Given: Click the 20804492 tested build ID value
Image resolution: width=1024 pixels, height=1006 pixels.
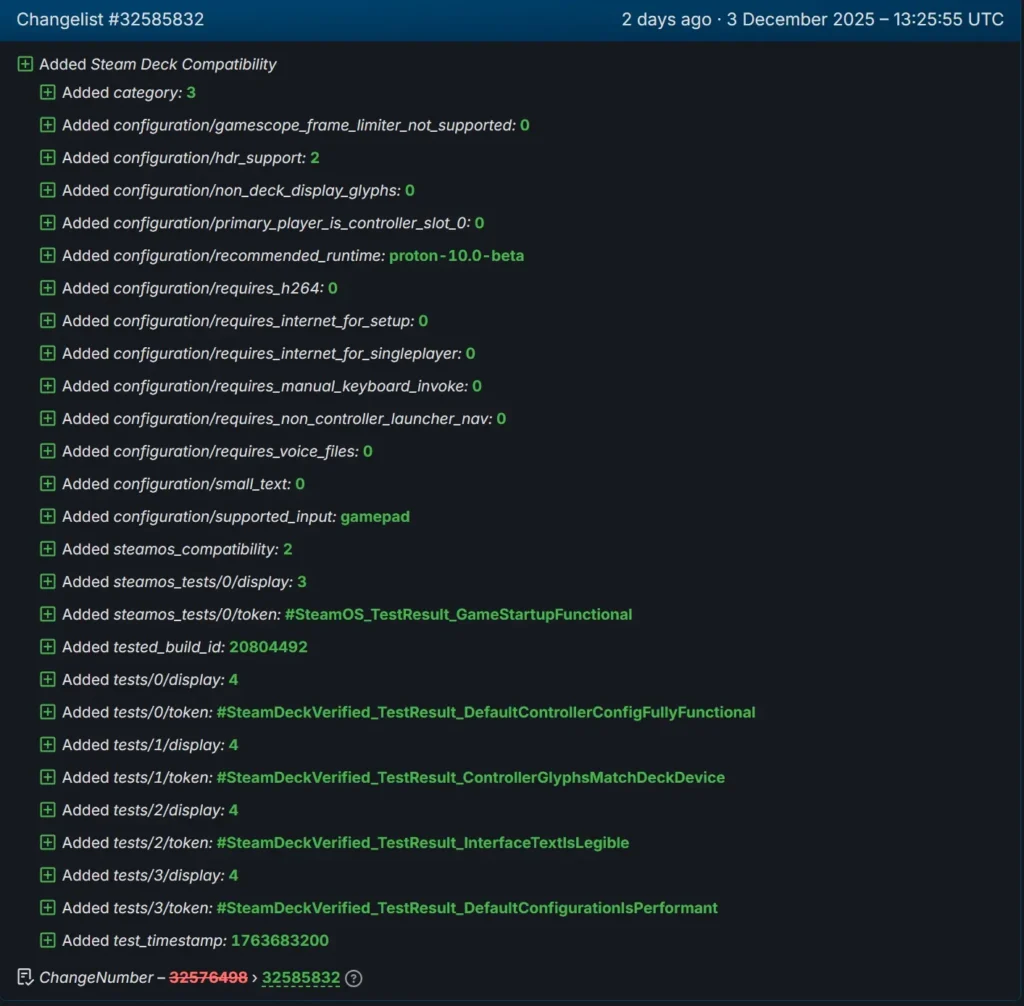Looking at the screenshot, I should tap(268, 647).
